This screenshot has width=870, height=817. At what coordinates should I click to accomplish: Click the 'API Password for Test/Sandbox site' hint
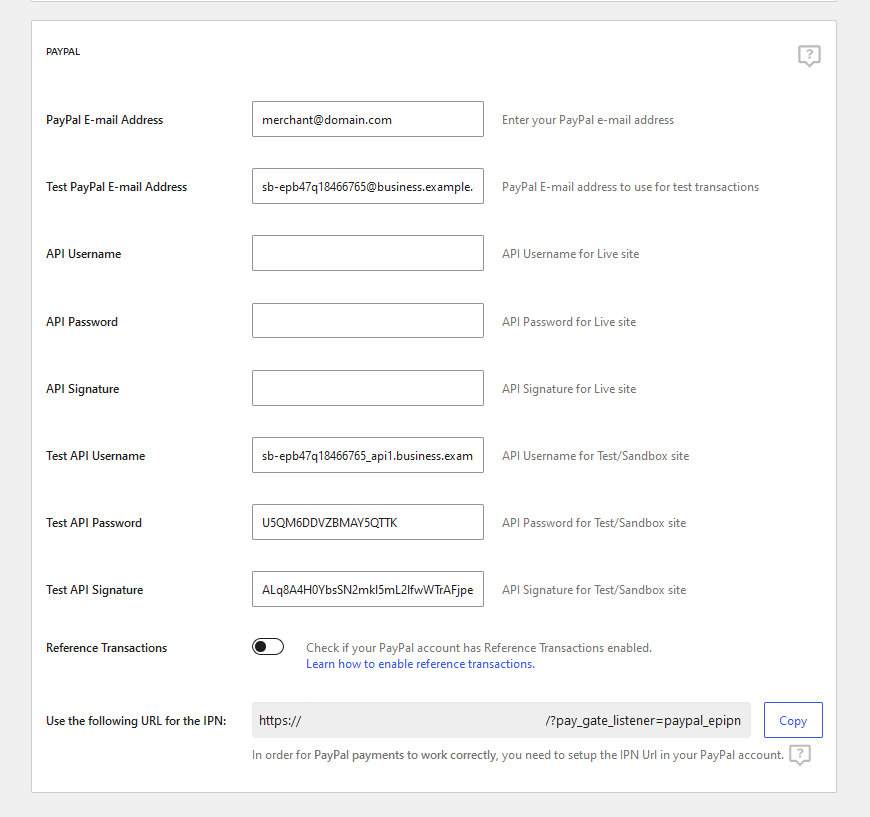point(594,523)
